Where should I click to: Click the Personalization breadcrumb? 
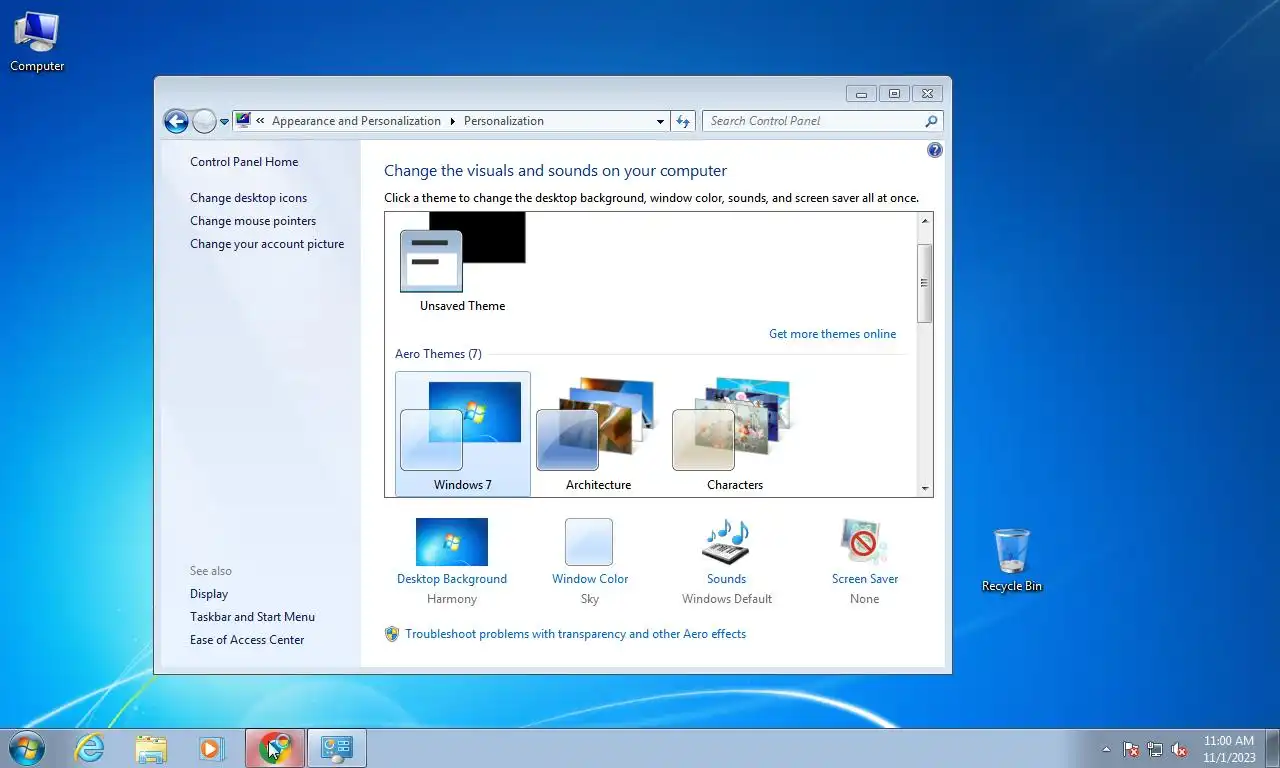click(x=504, y=121)
